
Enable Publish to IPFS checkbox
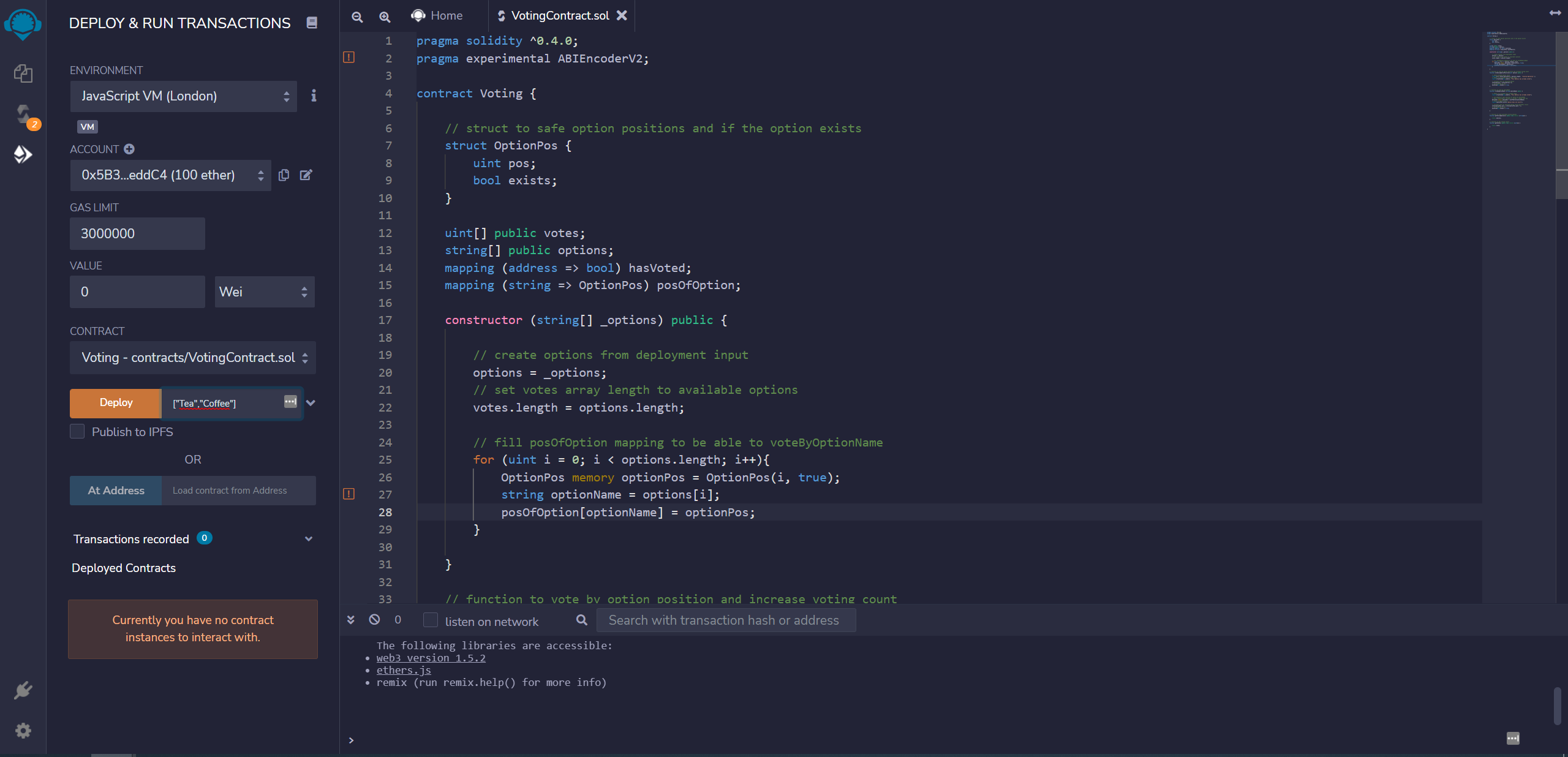coord(77,431)
